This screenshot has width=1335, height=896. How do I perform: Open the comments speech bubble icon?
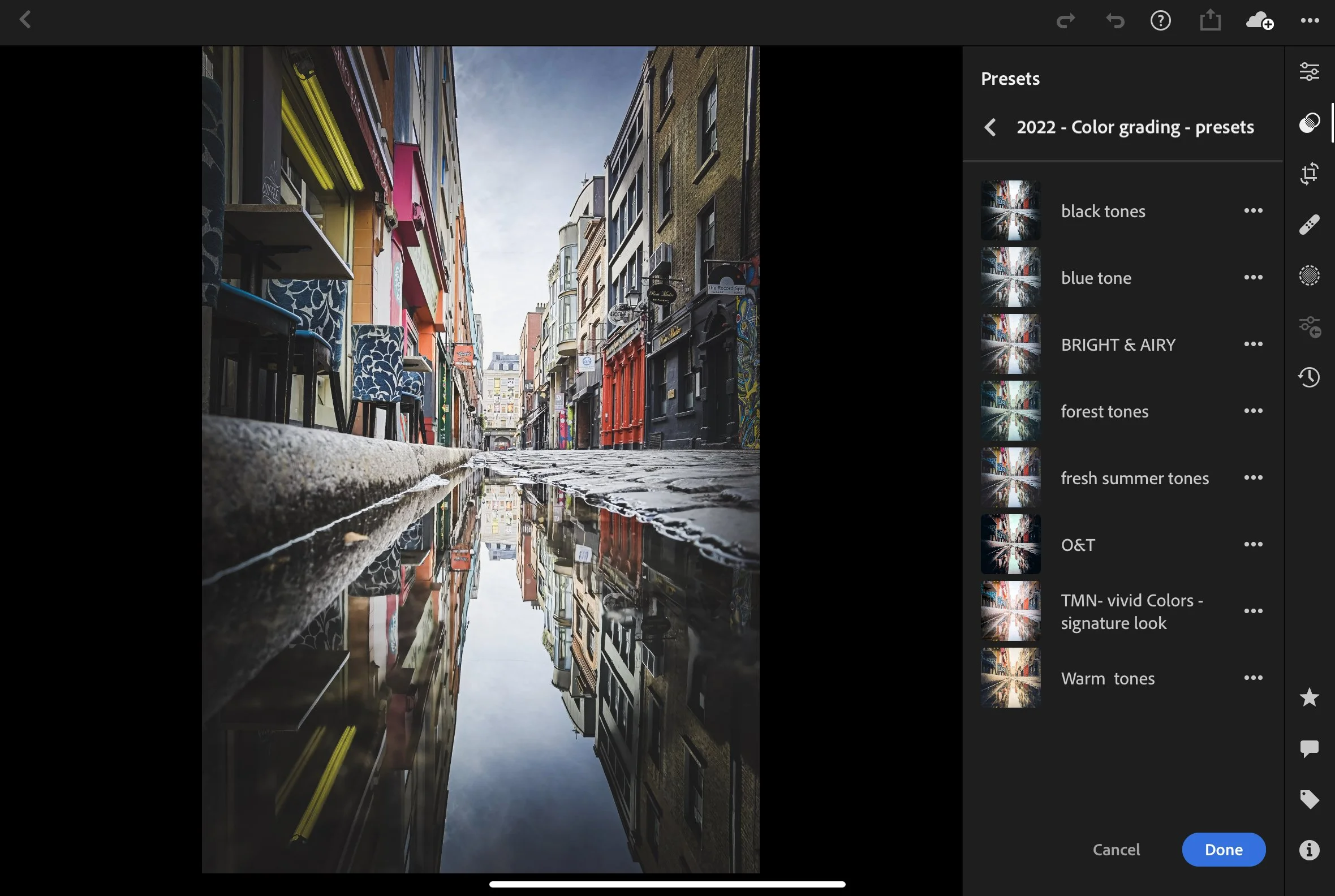tap(1309, 748)
